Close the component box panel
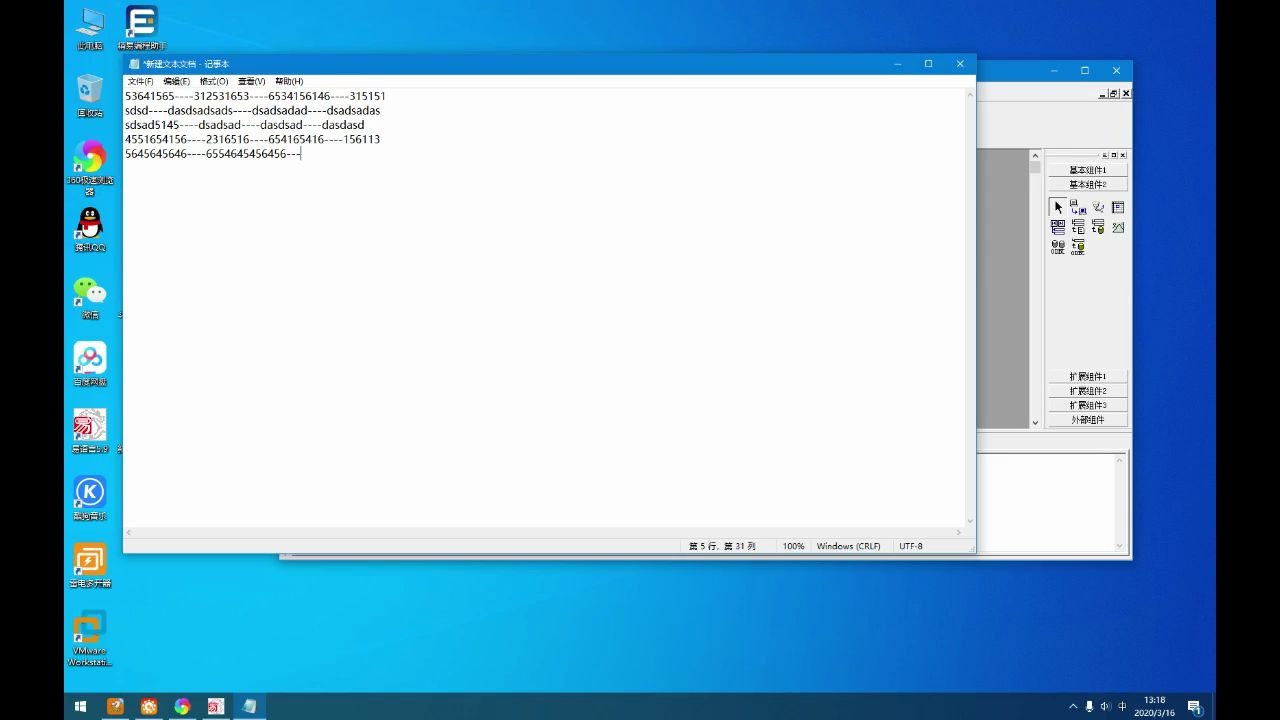Image resolution: width=1280 pixels, height=720 pixels. click(x=1123, y=155)
